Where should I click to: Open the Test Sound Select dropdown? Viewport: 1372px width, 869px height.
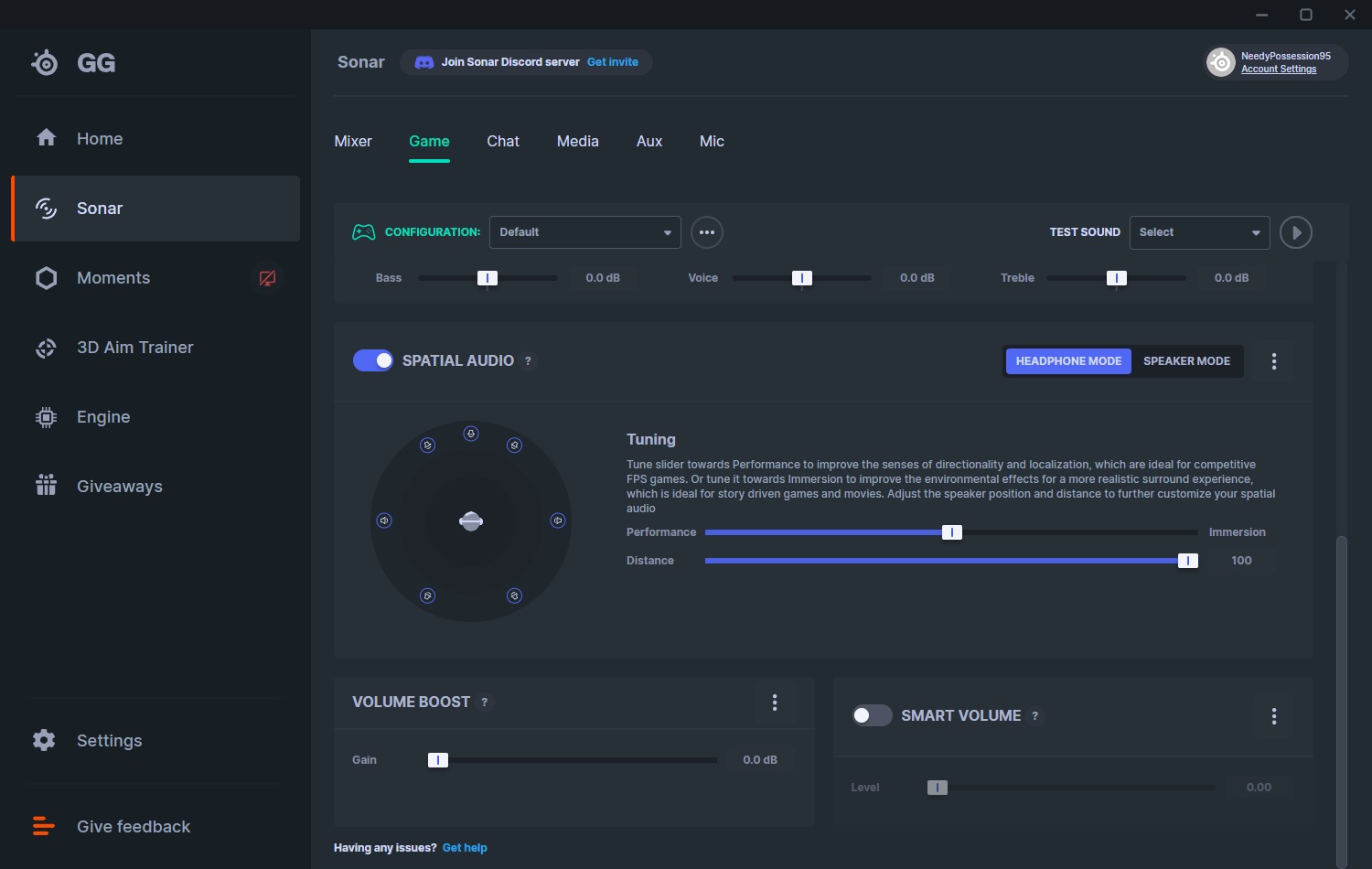click(1200, 232)
